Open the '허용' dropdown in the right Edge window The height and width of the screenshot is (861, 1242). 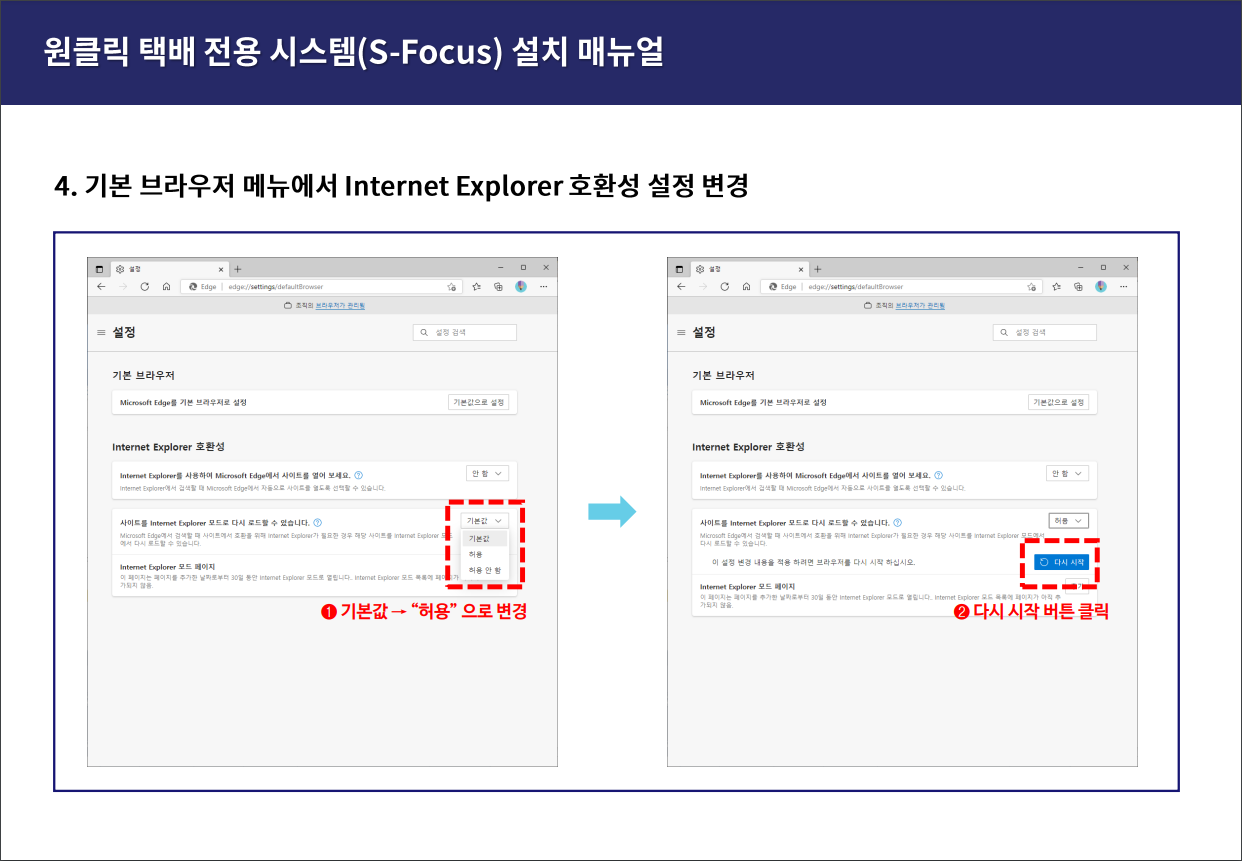(x=1068, y=520)
